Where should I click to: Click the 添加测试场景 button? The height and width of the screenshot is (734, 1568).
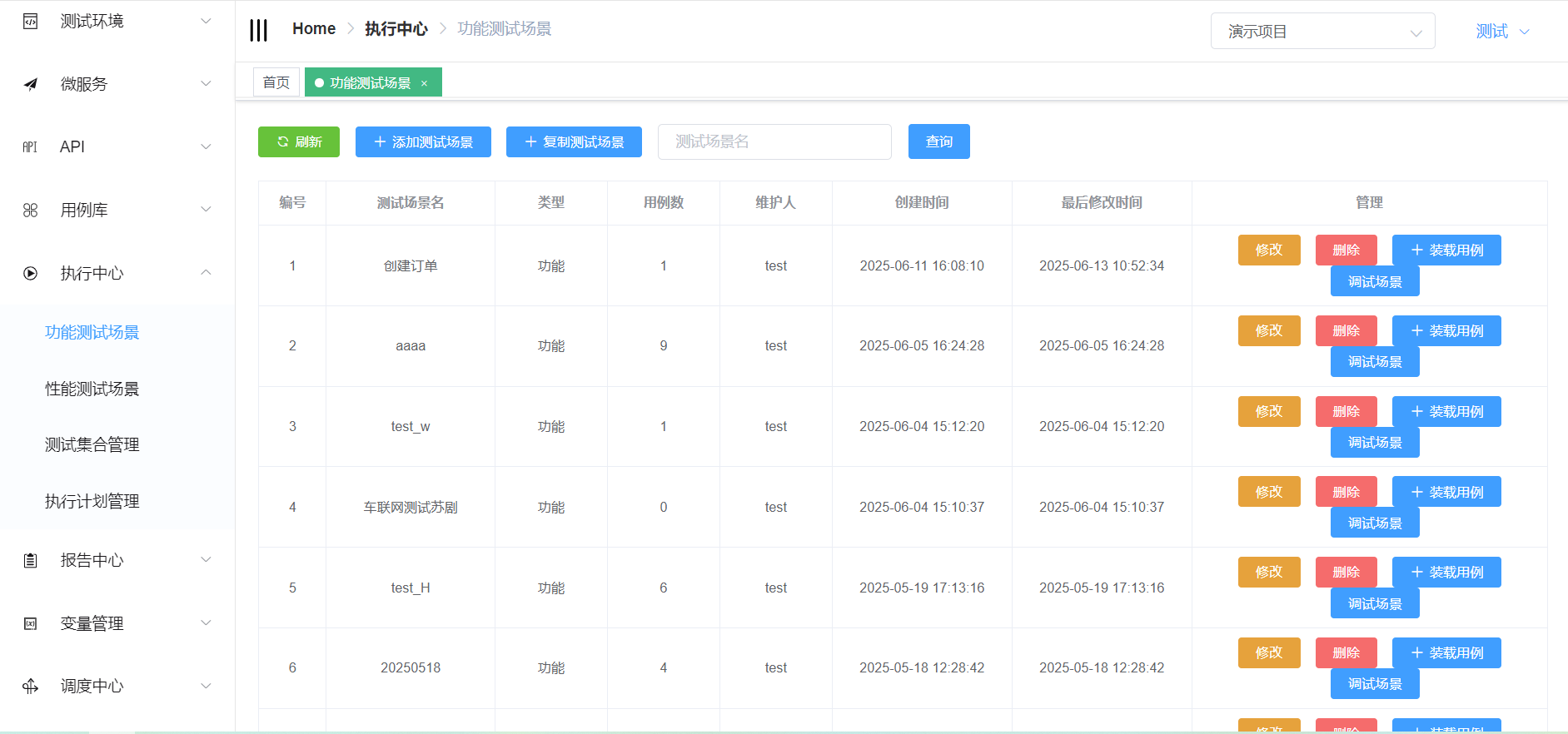coord(423,141)
